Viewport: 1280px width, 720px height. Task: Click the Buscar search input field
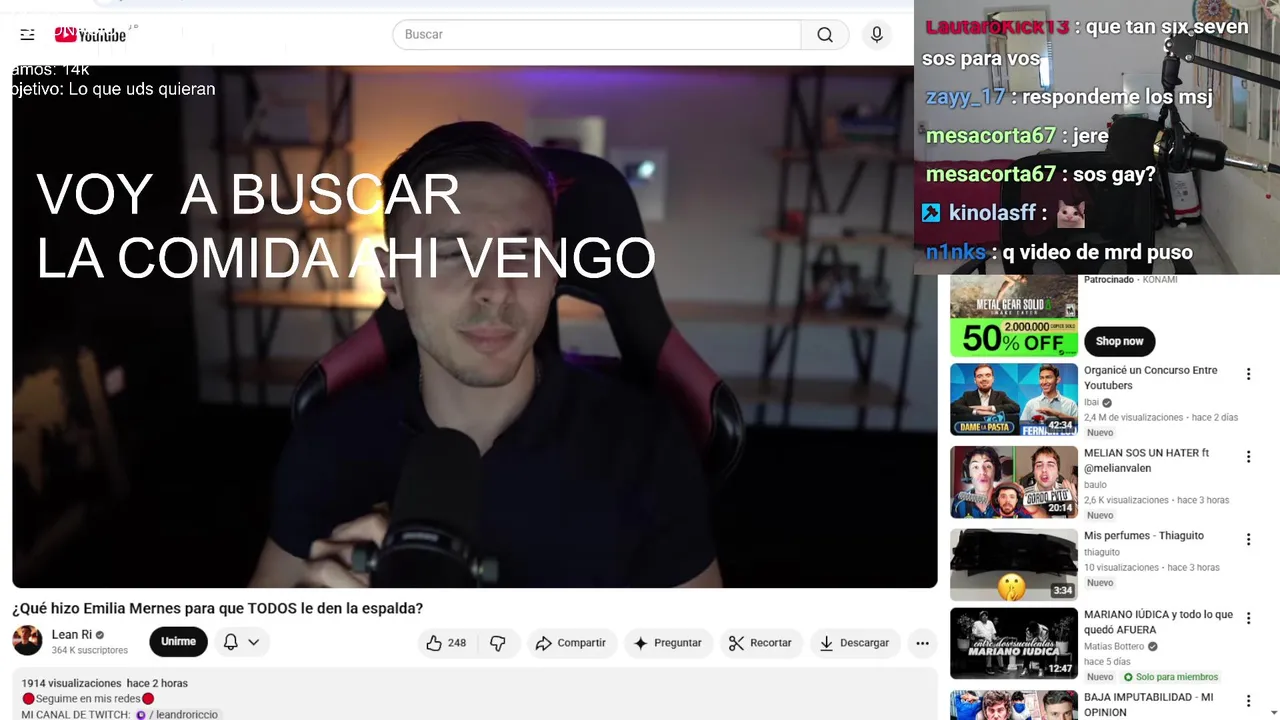pyautogui.click(x=597, y=34)
